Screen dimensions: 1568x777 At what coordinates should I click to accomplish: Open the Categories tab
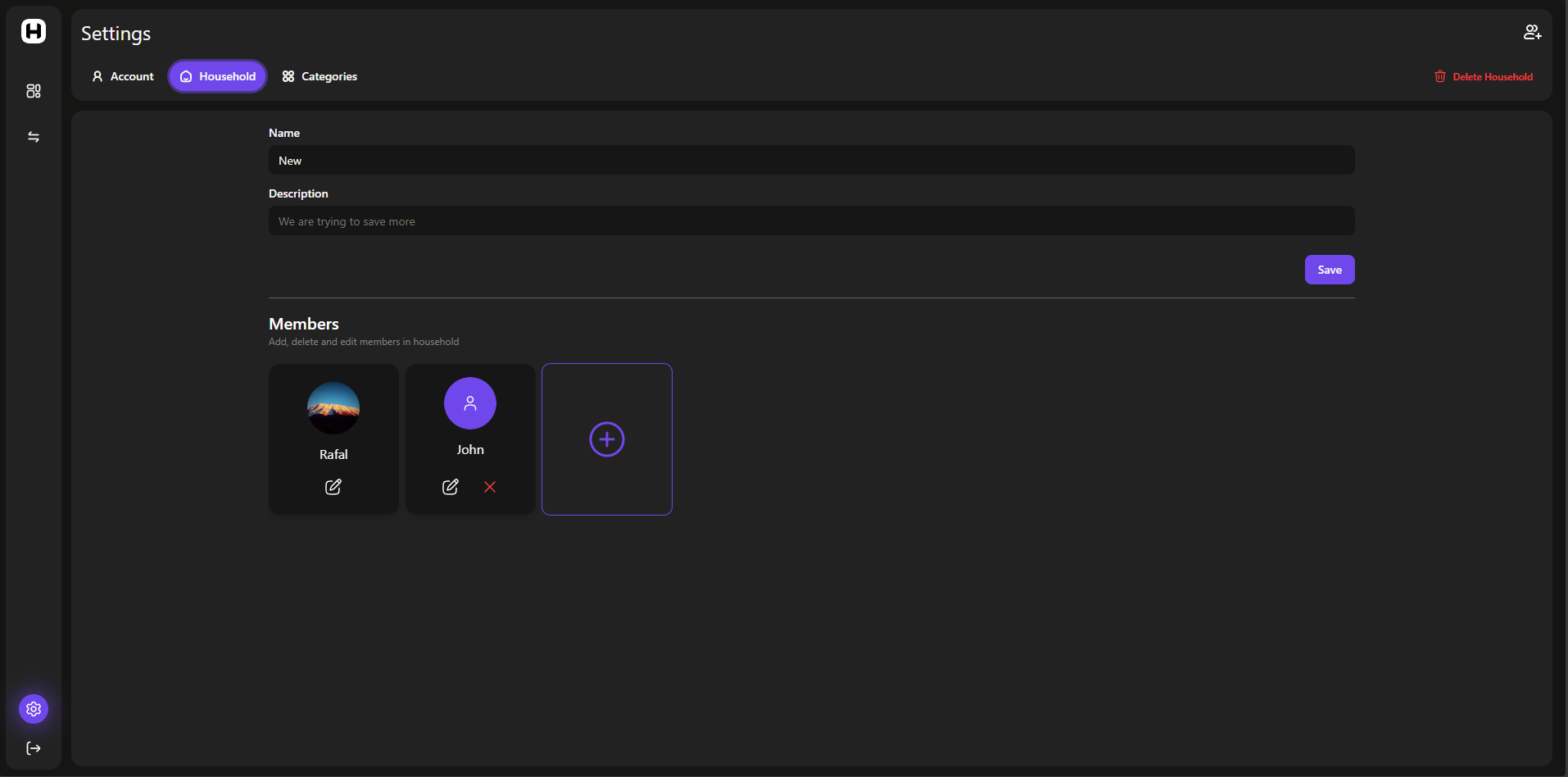319,76
